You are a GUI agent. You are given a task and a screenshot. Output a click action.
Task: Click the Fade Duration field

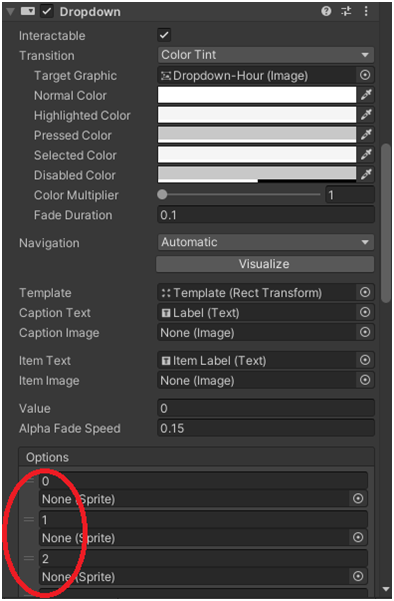[x=266, y=215]
